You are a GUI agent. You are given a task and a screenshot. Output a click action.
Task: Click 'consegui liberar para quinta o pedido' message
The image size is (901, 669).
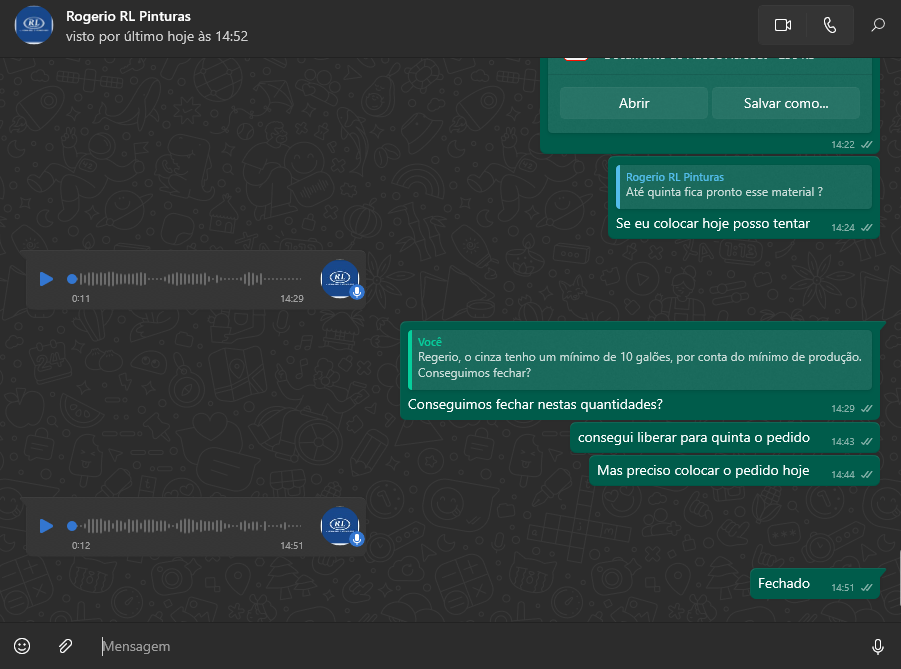click(x=694, y=438)
